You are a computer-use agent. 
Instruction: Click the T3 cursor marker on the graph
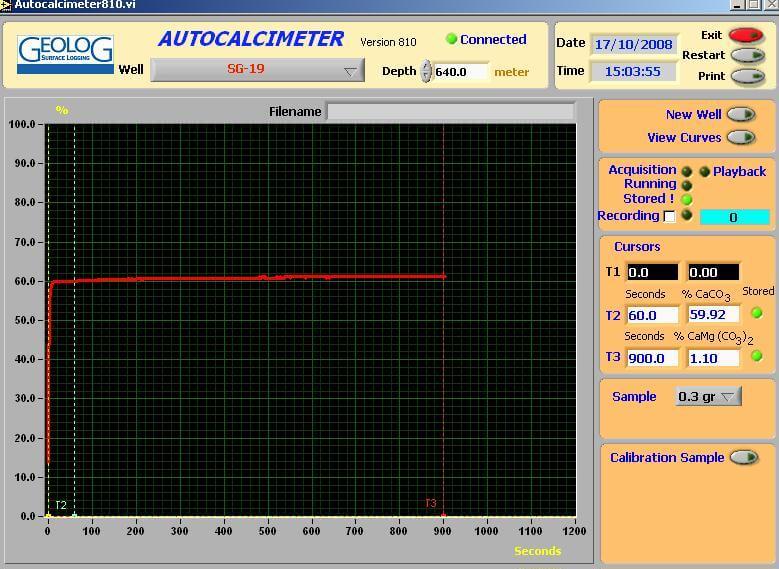443,514
